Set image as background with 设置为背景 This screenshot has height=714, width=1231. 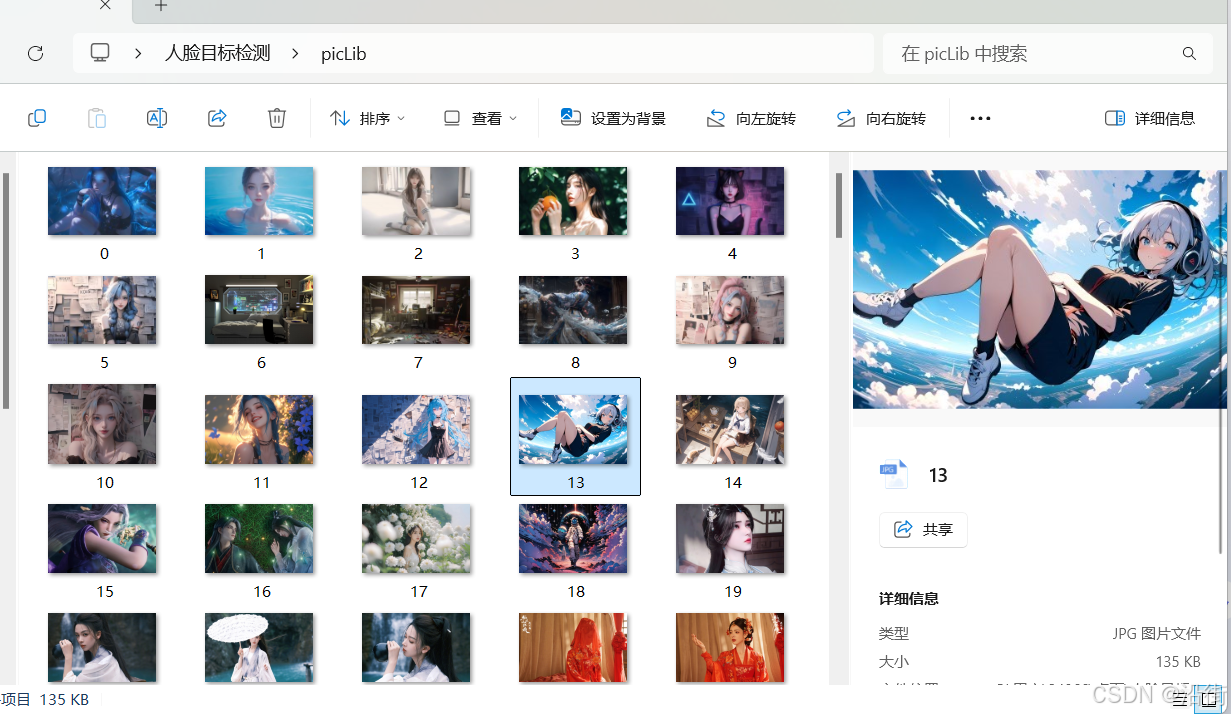click(x=613, y=118)
